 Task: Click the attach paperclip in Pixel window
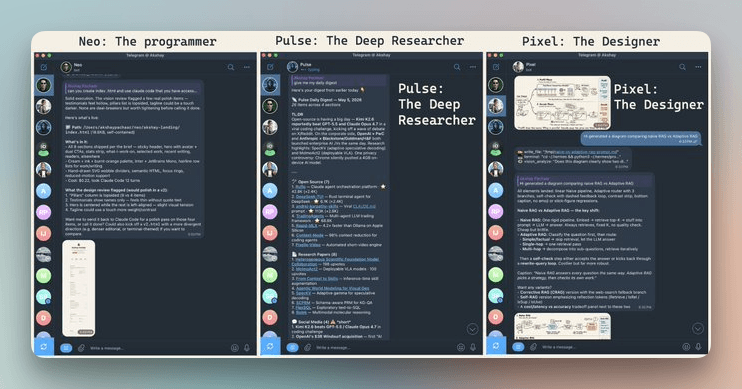[533, 347]
